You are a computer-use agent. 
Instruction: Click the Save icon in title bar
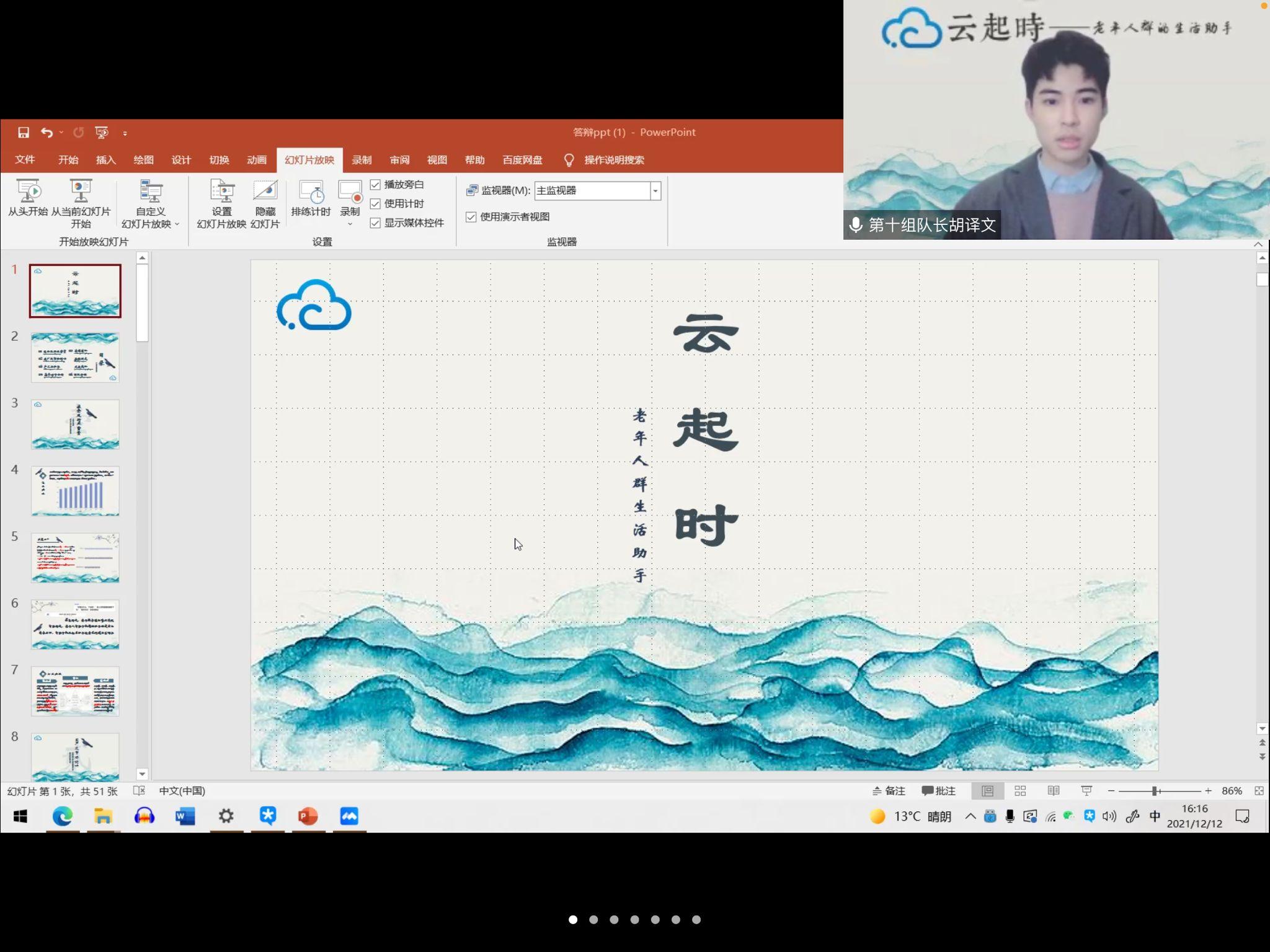(24, 133)
